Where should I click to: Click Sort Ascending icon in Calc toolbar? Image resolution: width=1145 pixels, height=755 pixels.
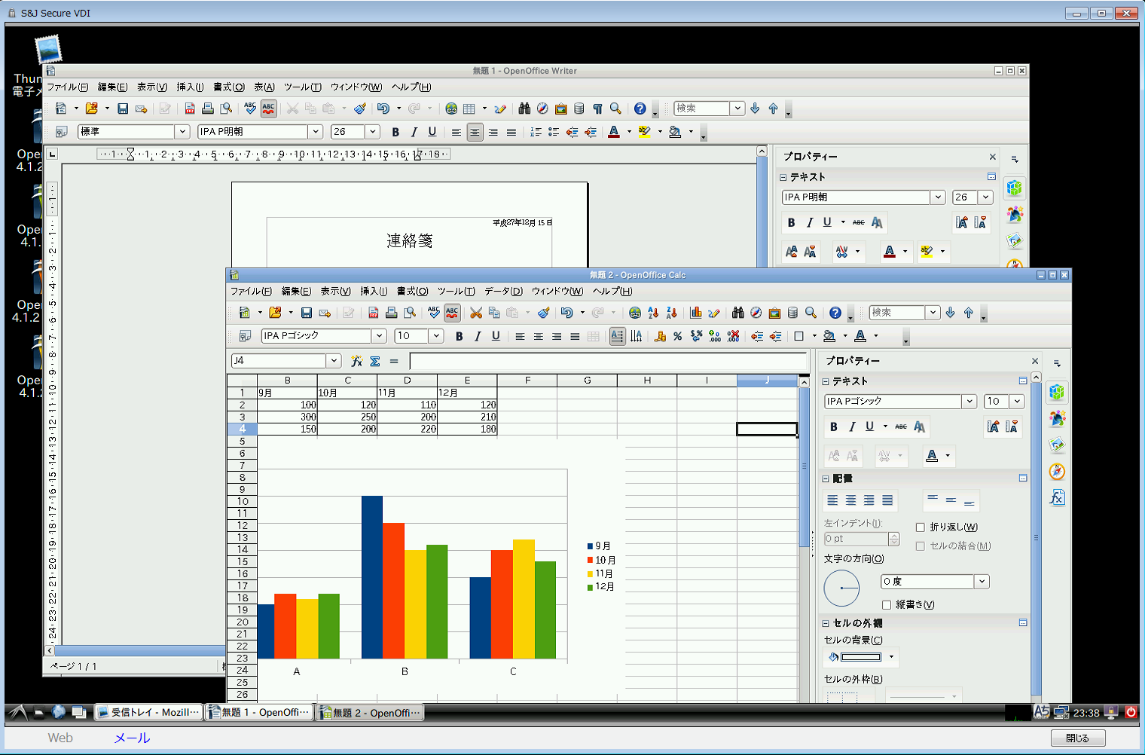pos(653,313)
